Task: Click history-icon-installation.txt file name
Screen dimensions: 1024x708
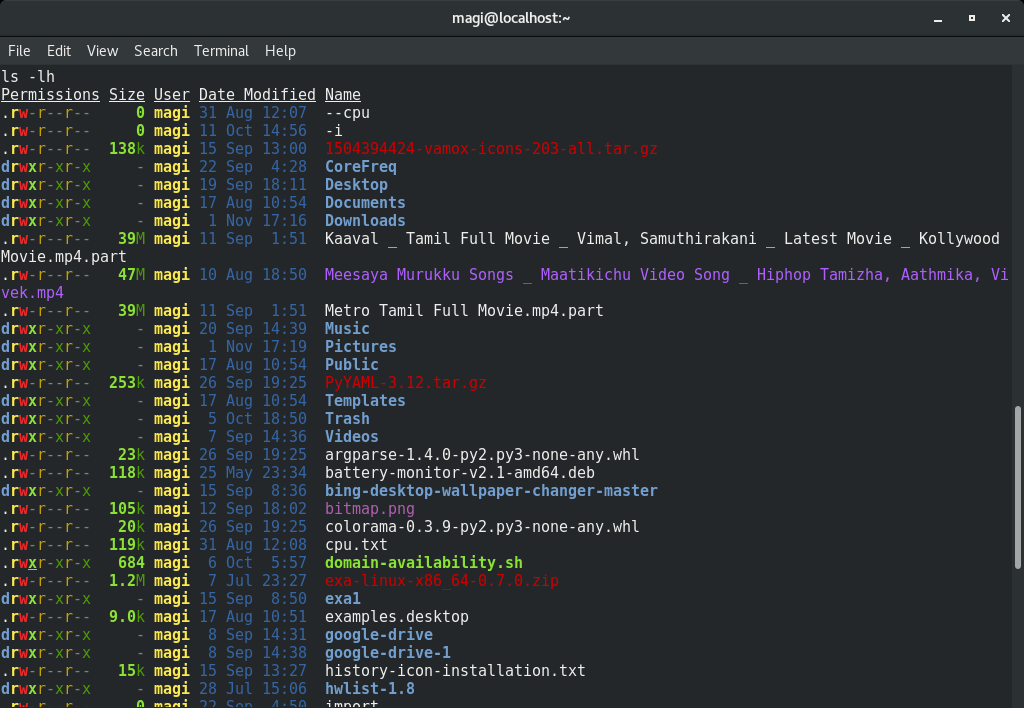Action: [x=455, y=671]
